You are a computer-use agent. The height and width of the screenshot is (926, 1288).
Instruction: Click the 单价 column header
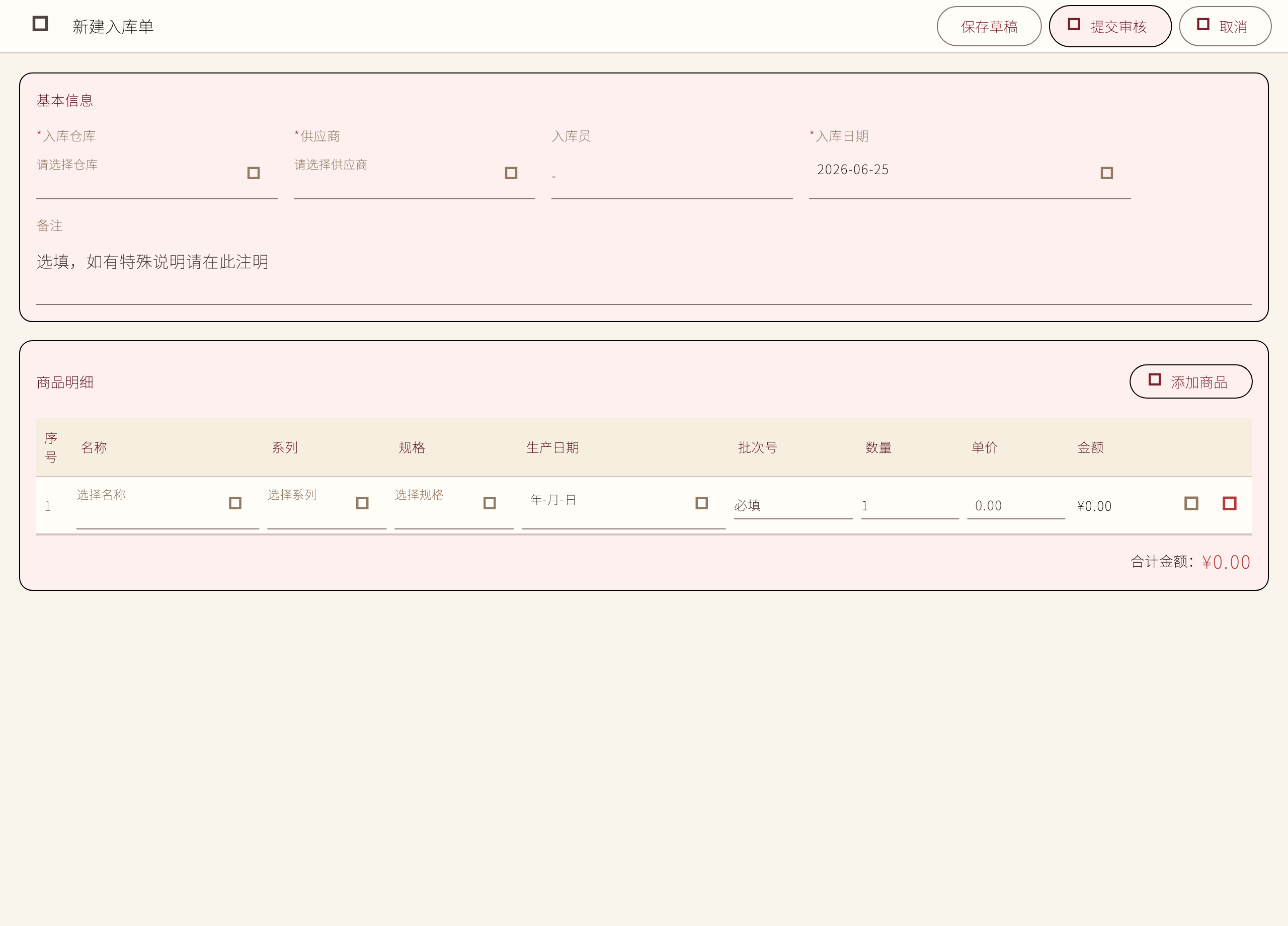click(985, 448)
